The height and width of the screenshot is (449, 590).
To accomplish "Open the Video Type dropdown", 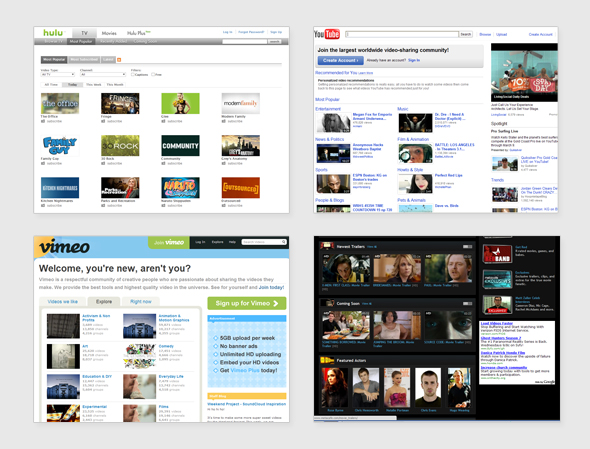I will (x=58, y=75).
